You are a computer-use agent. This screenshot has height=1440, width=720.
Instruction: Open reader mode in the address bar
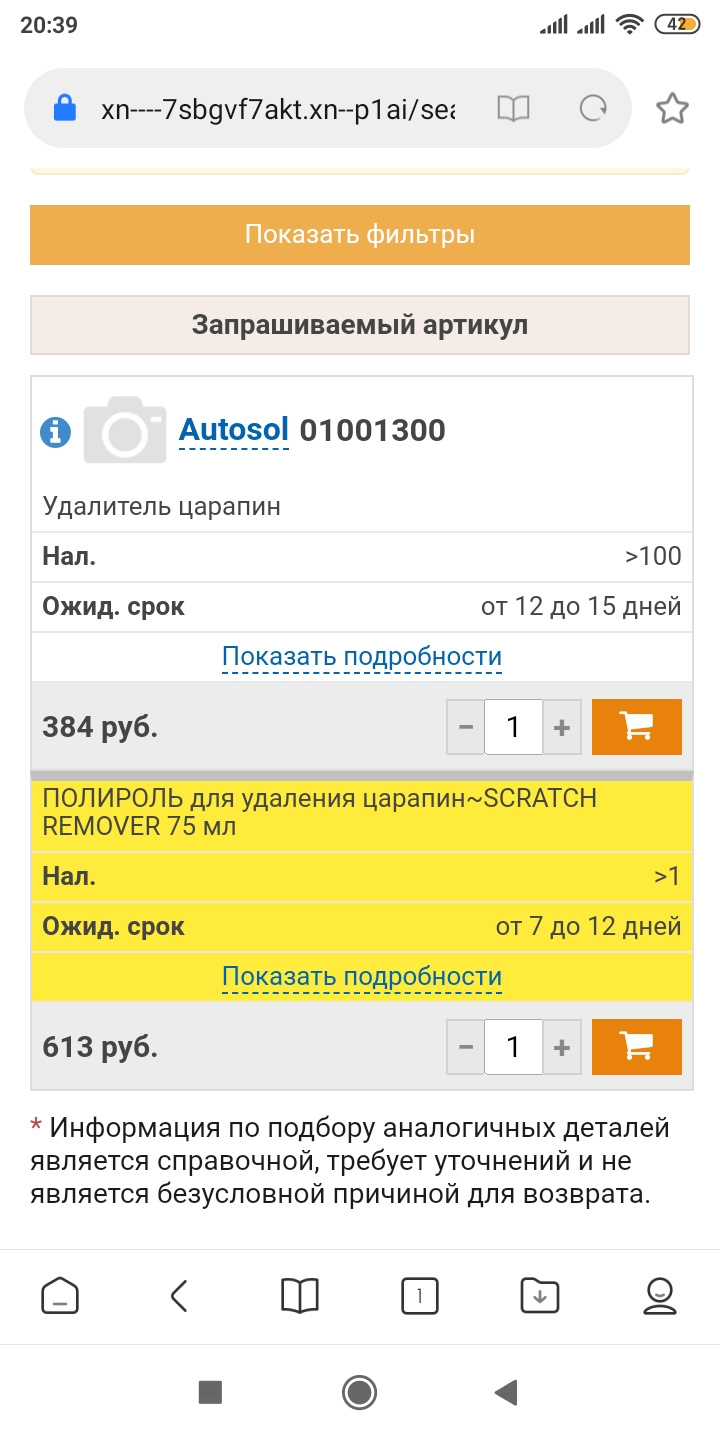(x=513, y=109)
